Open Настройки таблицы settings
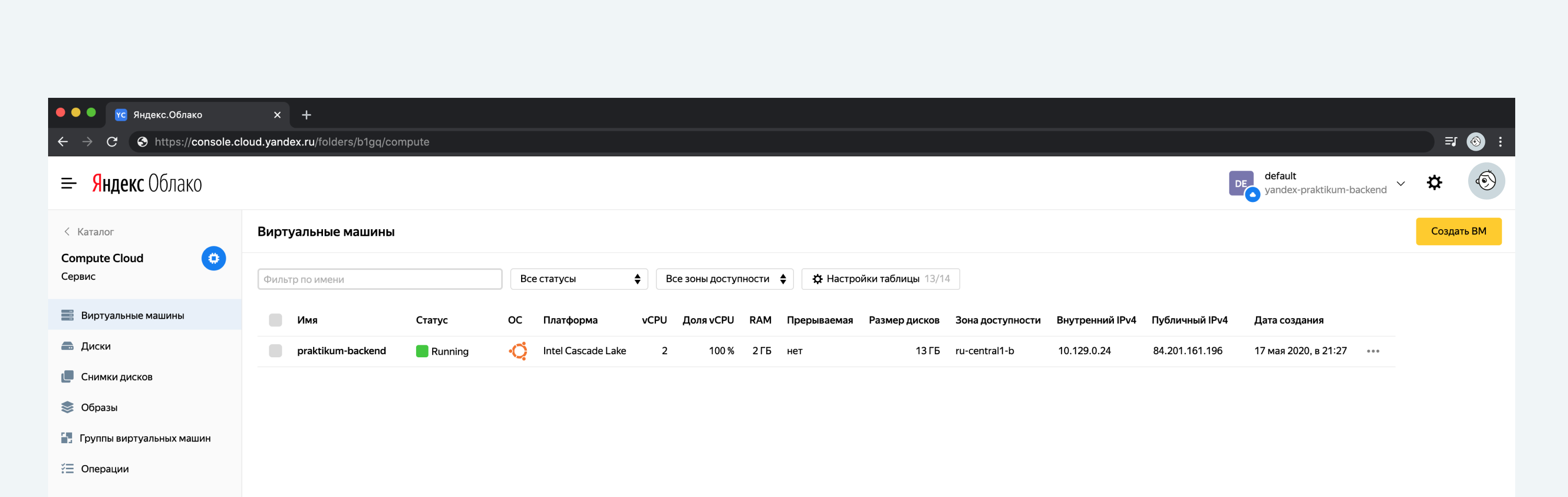 (880, 279)
